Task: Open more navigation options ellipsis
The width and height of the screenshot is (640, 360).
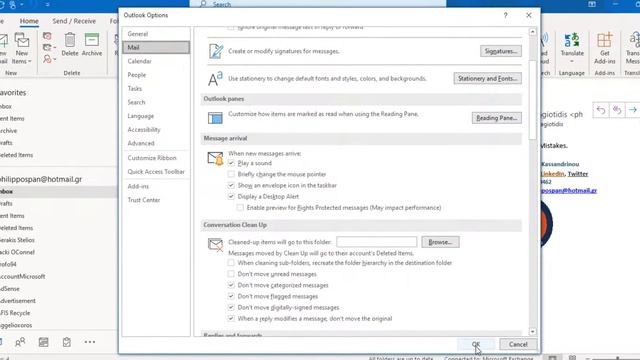Action: (x=90, y=342)
